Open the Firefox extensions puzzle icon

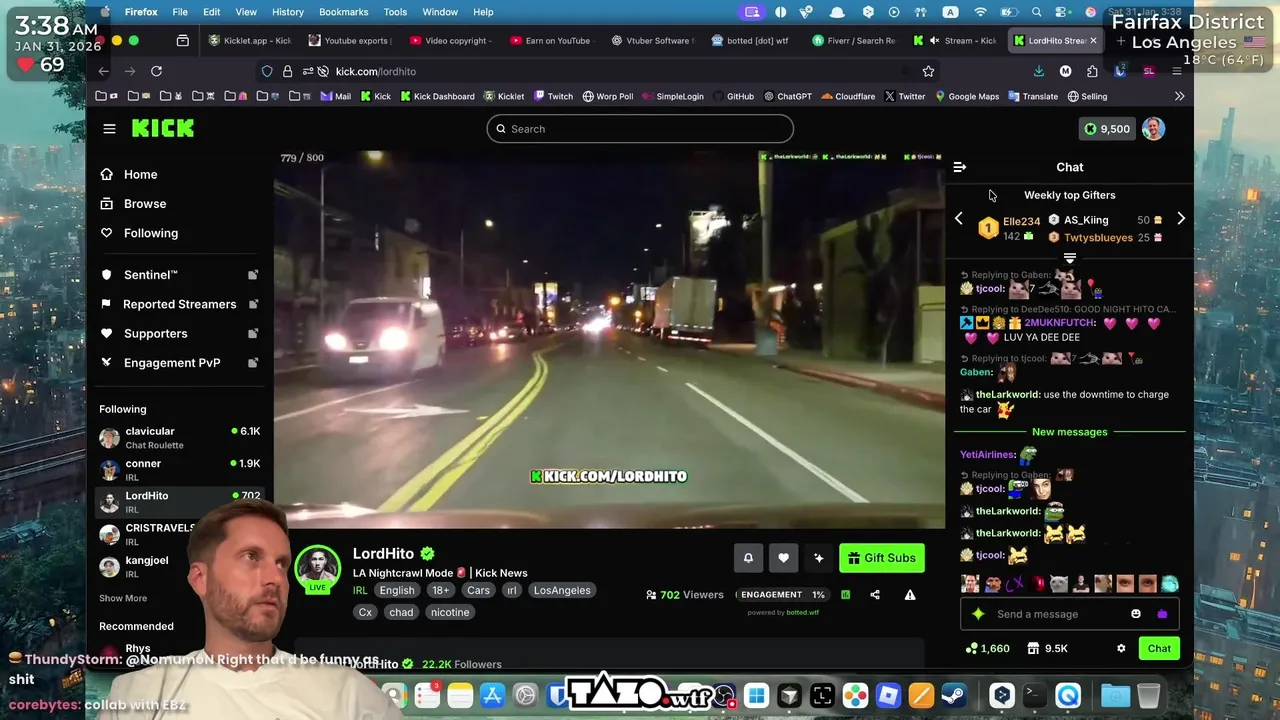(1092, 71)
